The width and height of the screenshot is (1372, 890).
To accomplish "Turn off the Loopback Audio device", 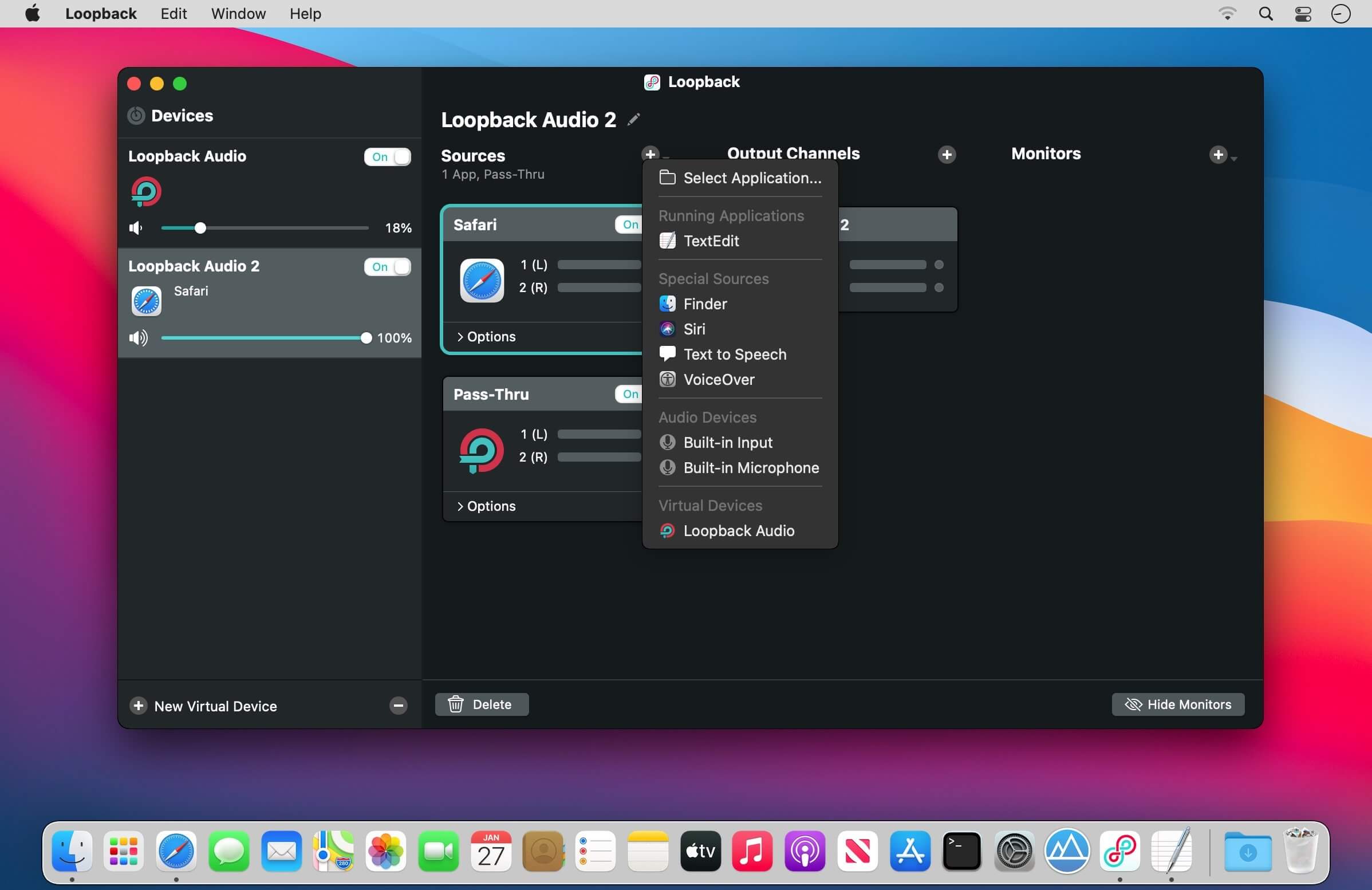I will pyautogui.click(x=388, y=157).
